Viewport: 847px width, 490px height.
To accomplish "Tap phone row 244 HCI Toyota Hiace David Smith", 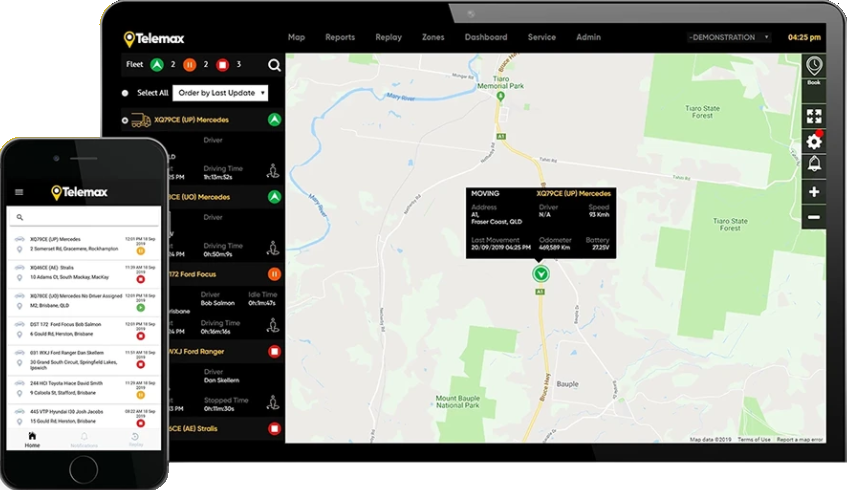I will (x=84, y=388).
